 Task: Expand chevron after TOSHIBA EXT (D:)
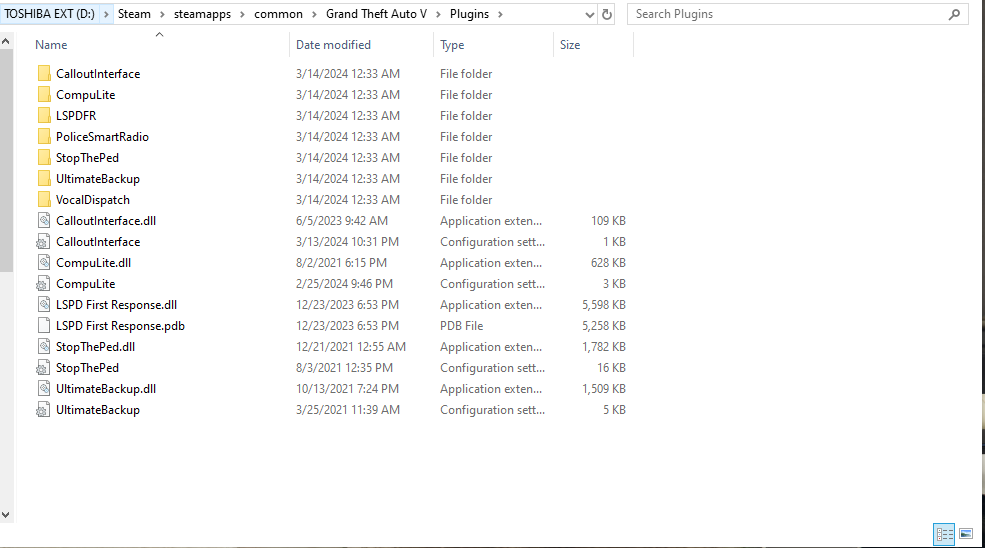tap(106, 14)
